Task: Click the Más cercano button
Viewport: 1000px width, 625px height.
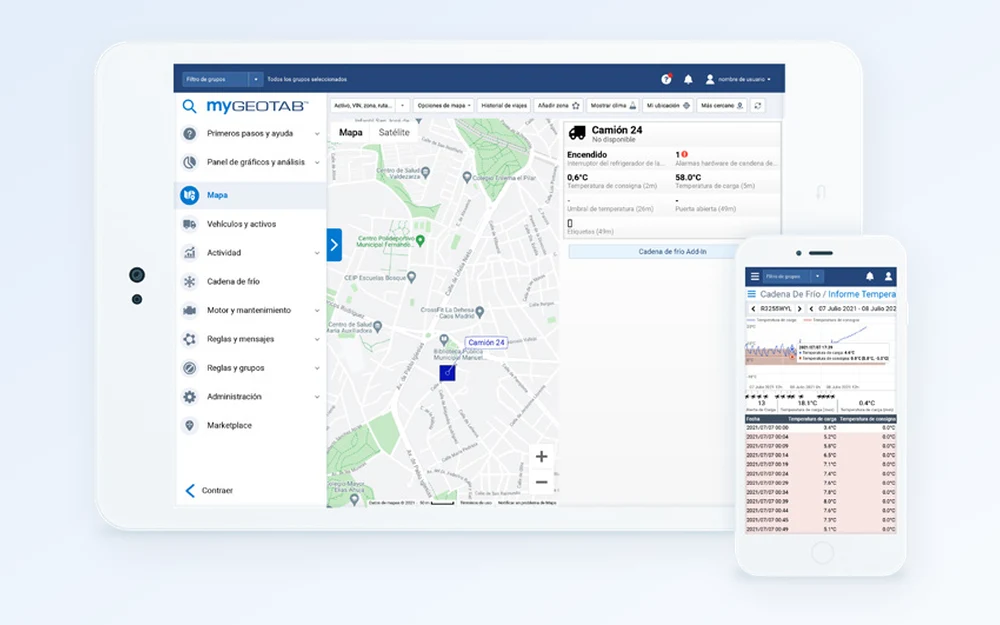Action: click(x=722, y=105)
